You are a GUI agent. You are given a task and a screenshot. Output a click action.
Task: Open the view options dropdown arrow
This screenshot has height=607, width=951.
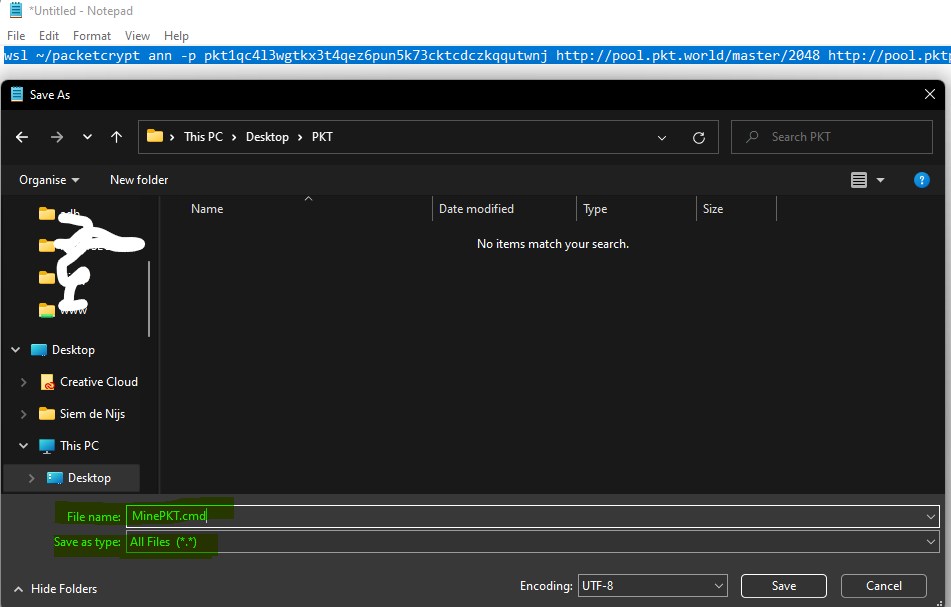tap(881, 180)
